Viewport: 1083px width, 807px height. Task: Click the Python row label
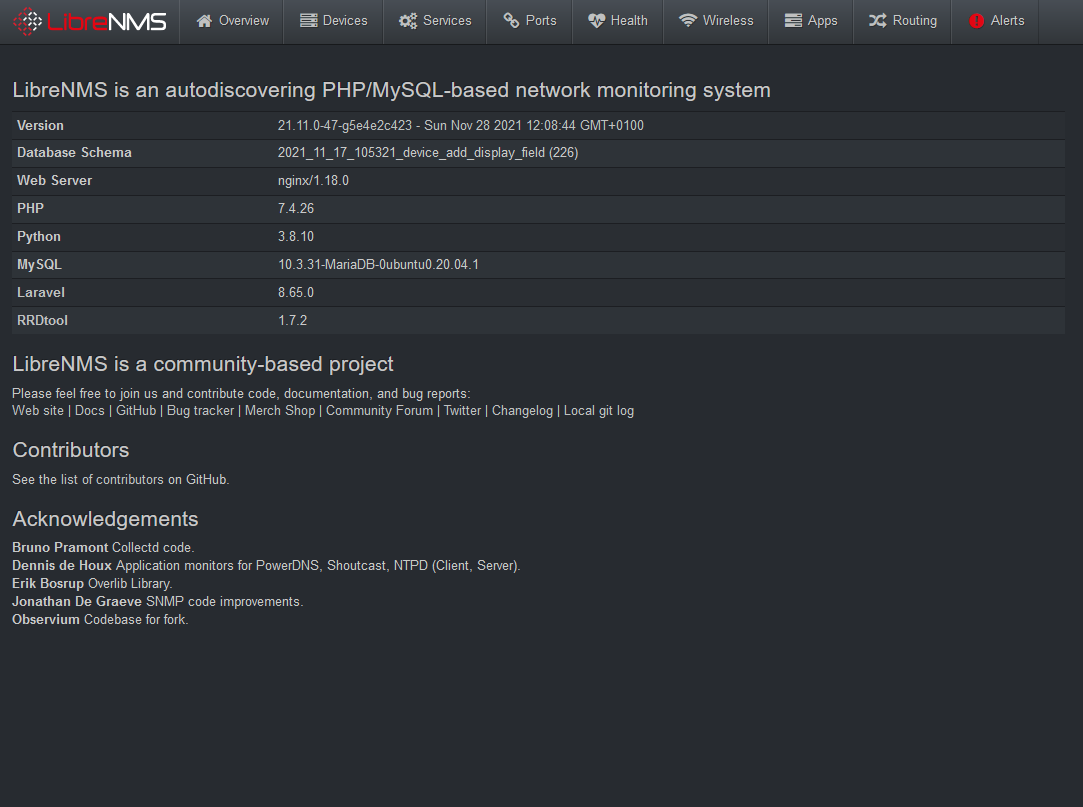point(39,236)
